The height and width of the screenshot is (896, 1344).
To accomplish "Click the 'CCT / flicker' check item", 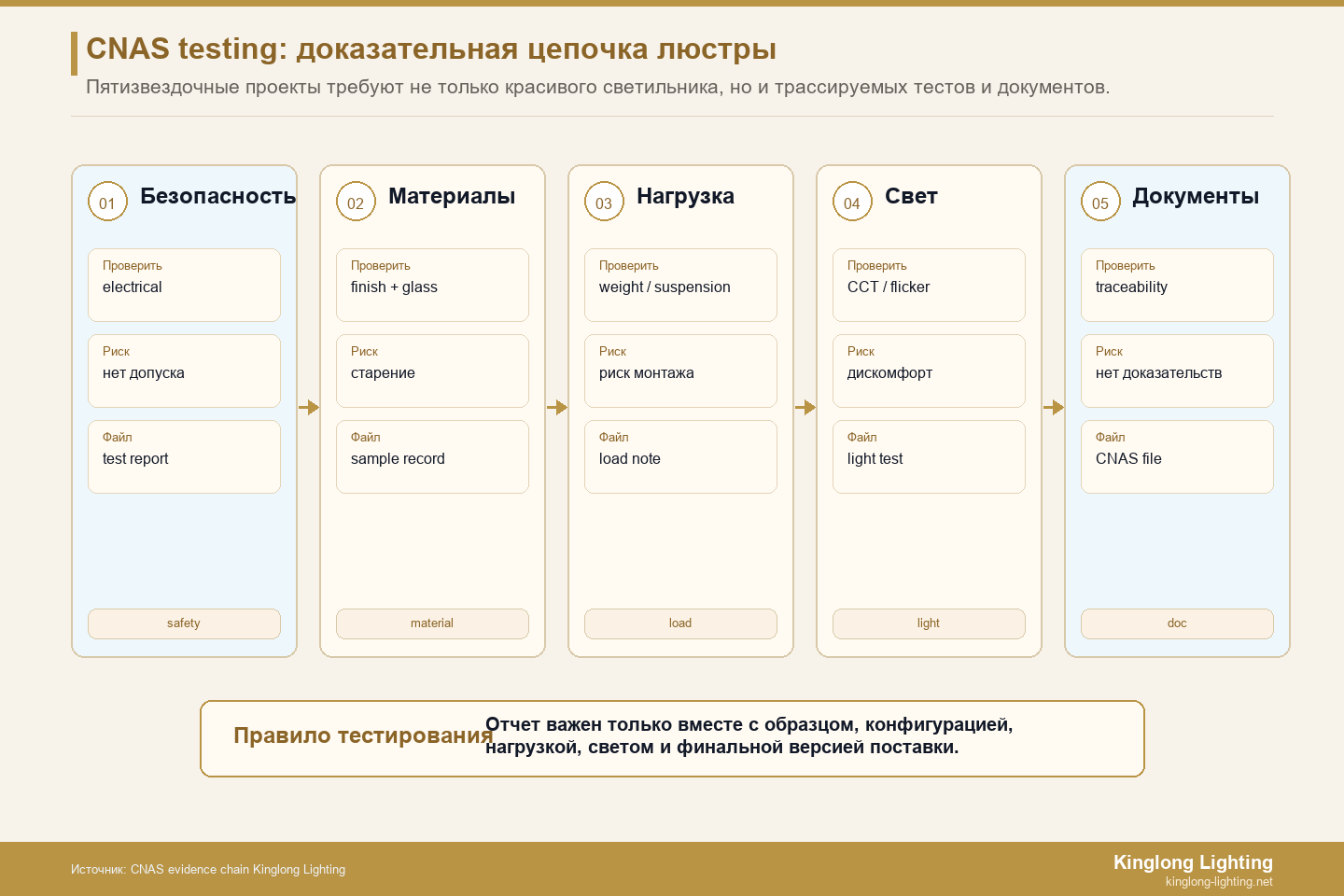I will click(x=929, y=285).
